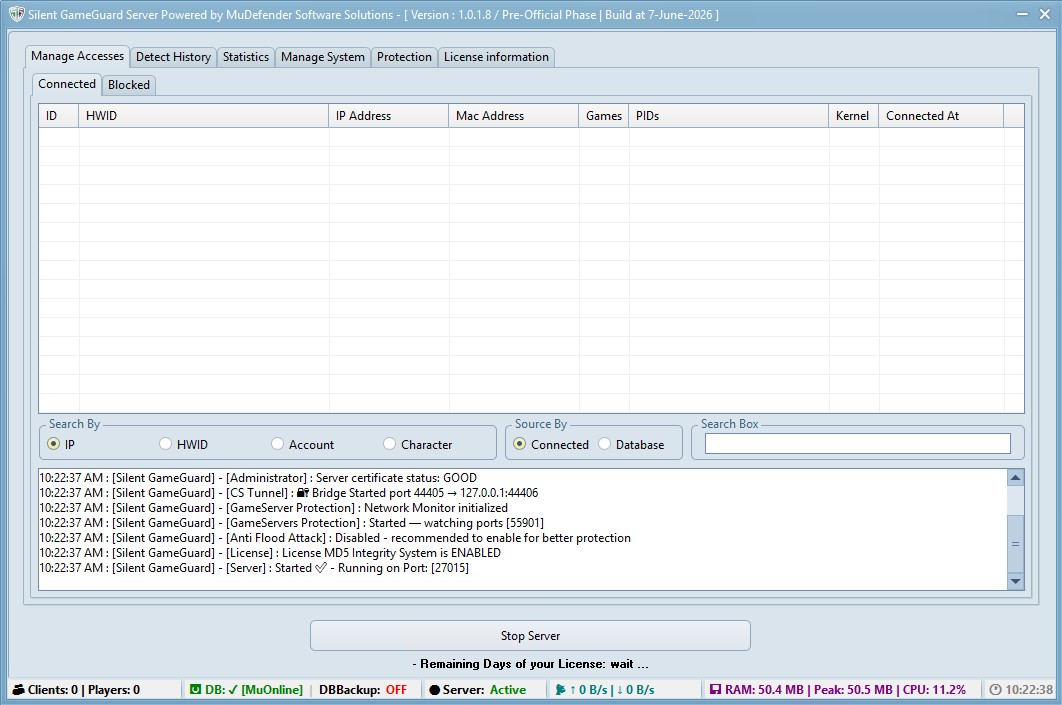Click 'Clients: 0 | Players: 0' status text
The height and width of the screenshot is (705, 1062).
click(84, 689)
